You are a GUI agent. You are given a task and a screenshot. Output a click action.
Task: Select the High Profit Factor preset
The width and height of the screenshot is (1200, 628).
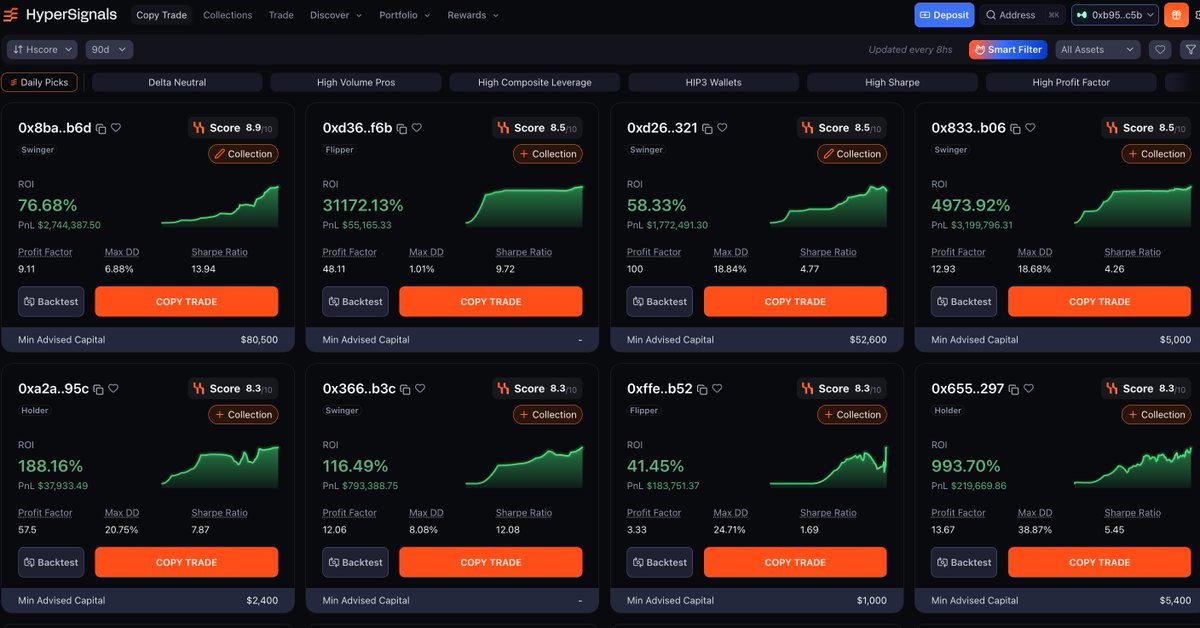coord(1071,82)
